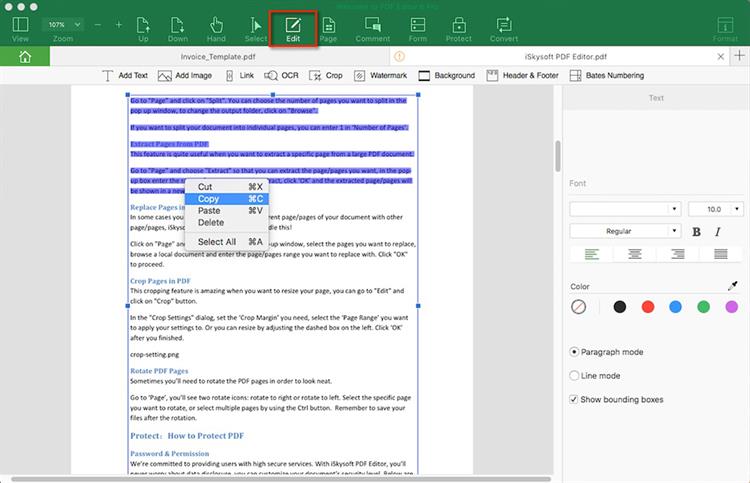Open the View panel icon

pos(20,24)
